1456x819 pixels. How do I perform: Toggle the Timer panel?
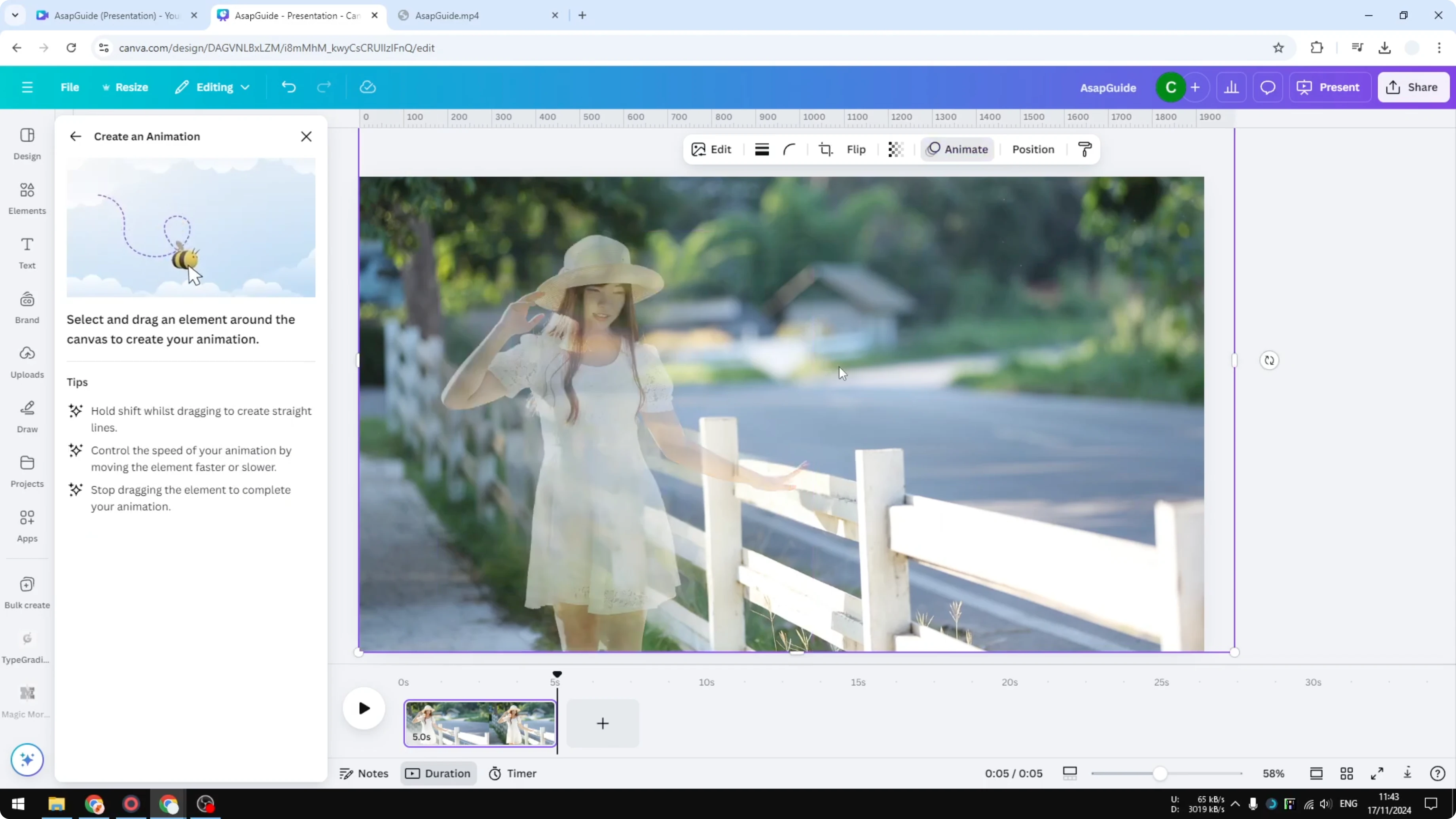[x=513, y=773]
